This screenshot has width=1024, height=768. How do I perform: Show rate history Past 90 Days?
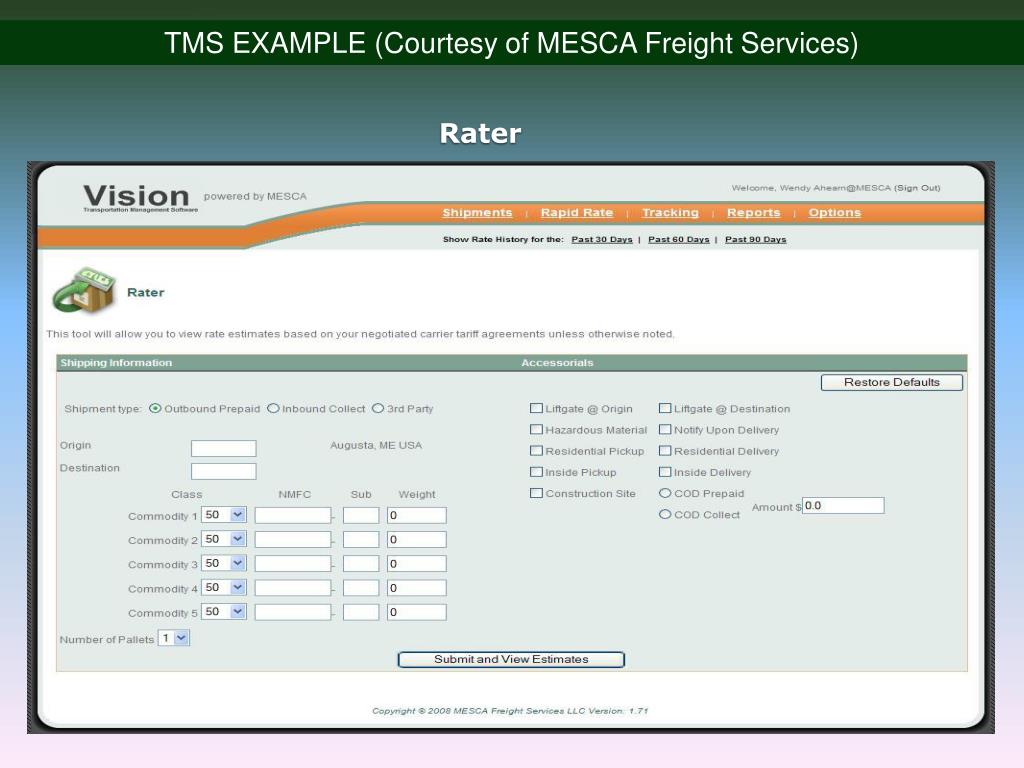[756, 240]
